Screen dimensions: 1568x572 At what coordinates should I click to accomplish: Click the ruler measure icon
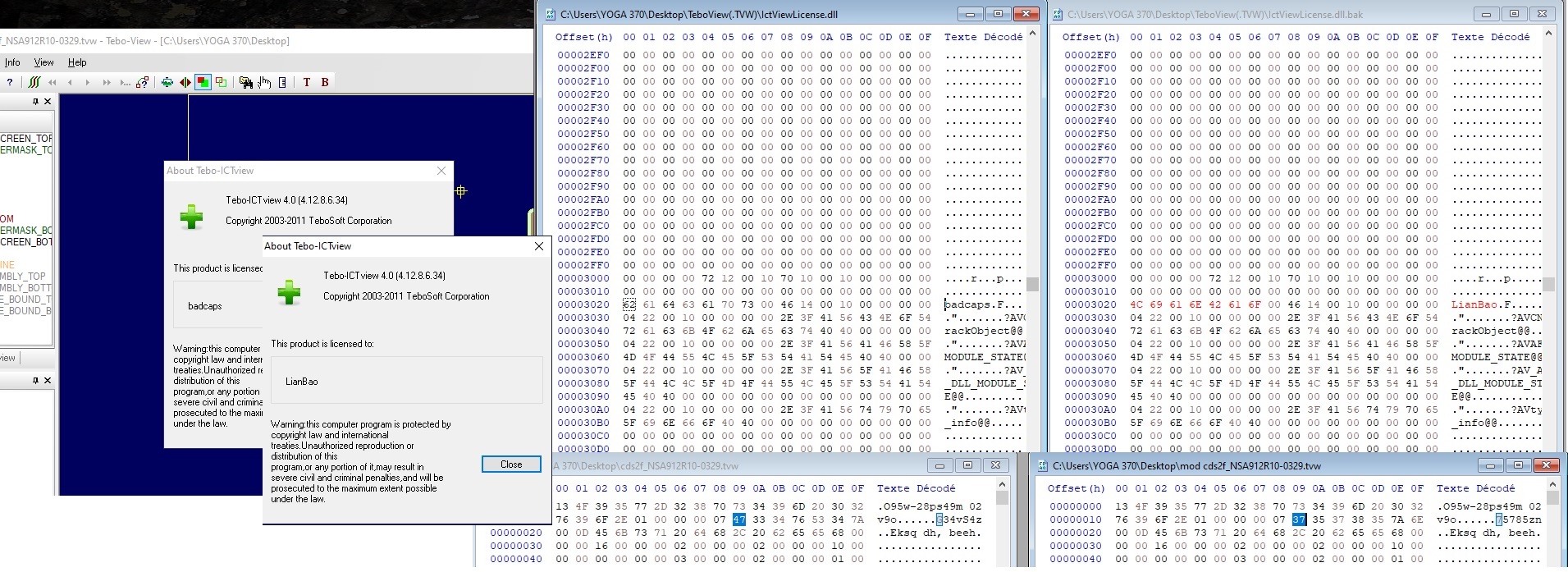point(282,82)
